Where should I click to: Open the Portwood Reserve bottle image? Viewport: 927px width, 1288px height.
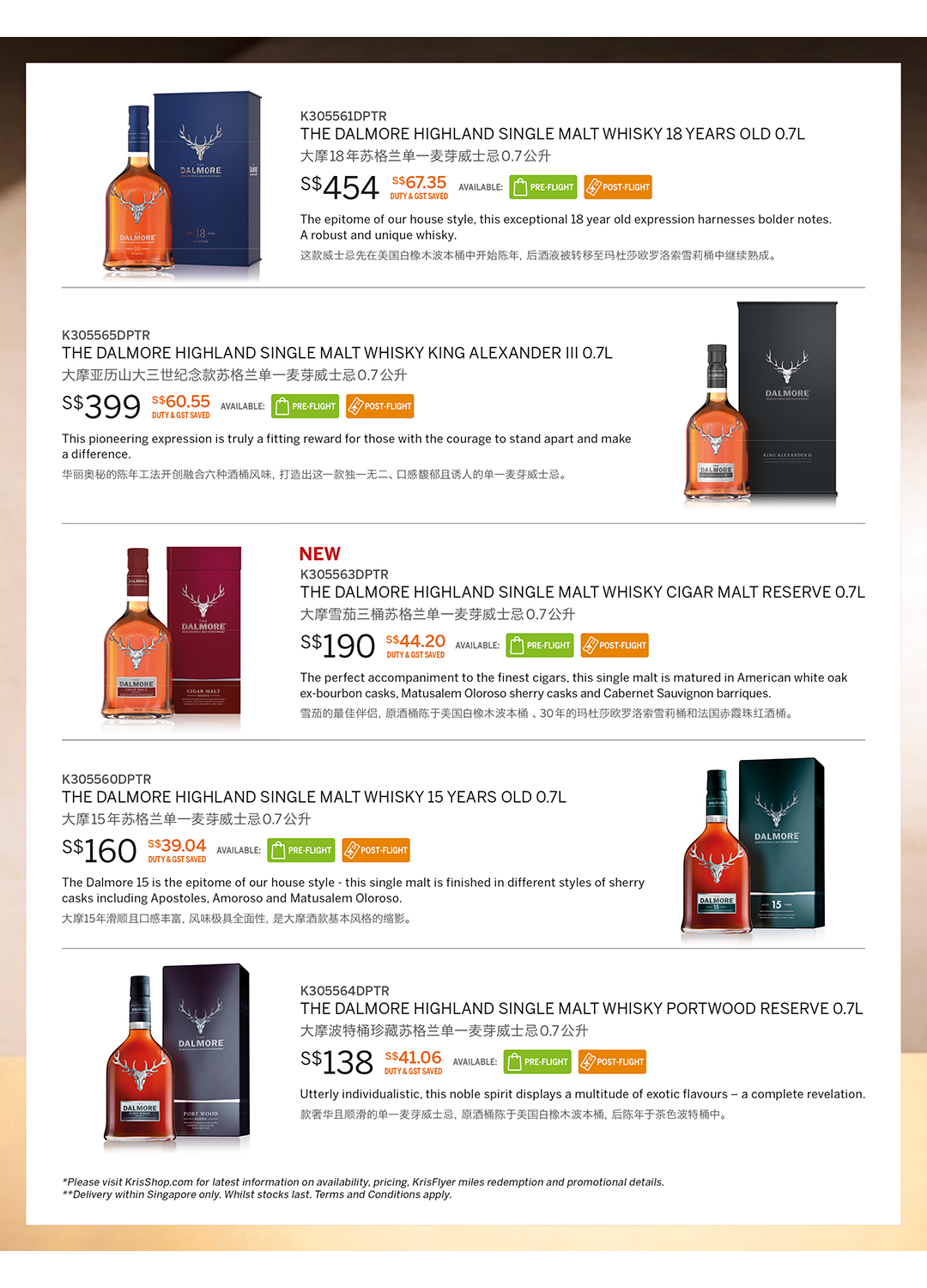(177, 1057)
